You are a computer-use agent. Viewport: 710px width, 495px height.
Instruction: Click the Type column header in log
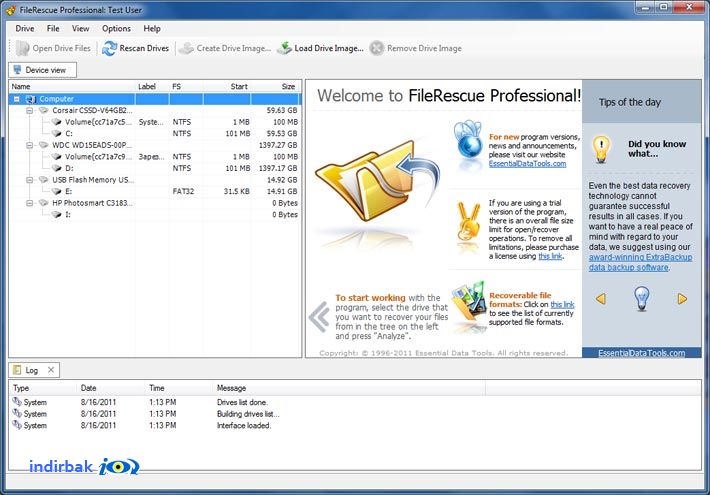pos(43,388)
